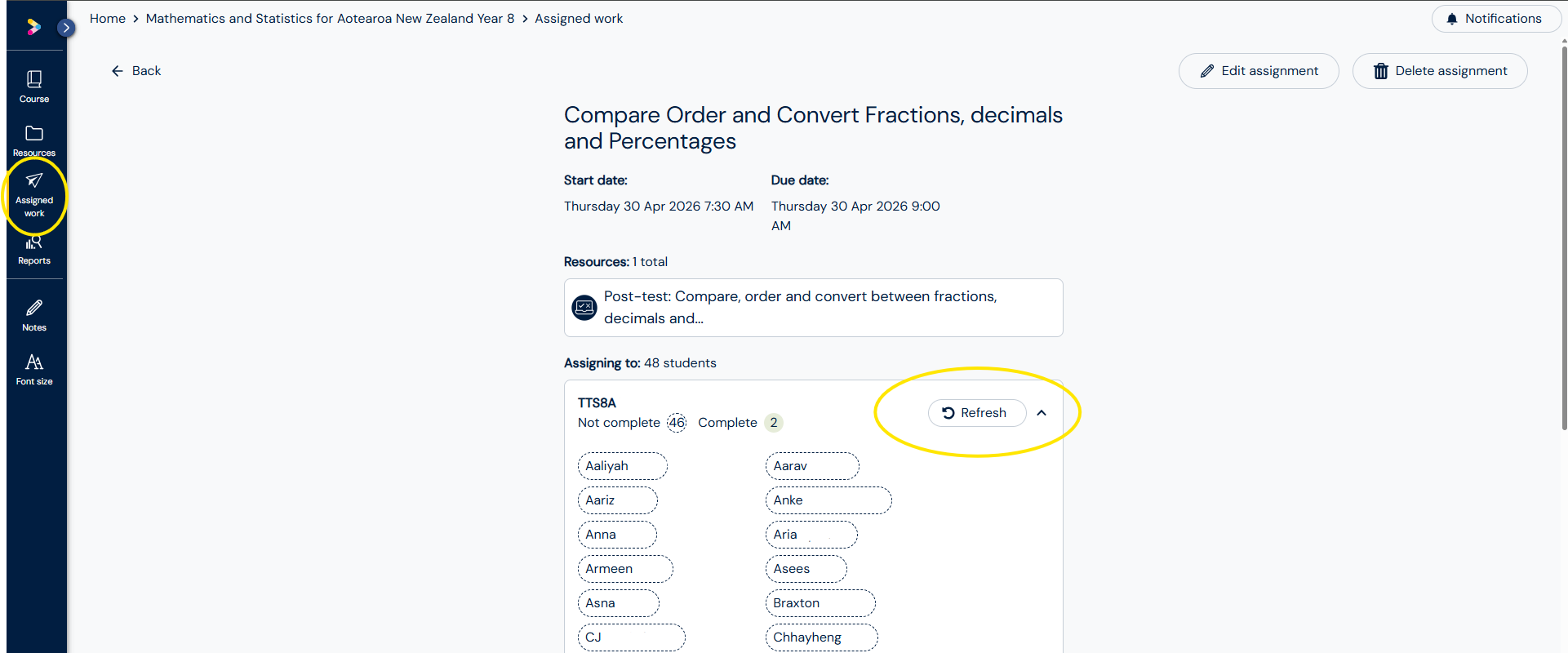Image resolution: width=1568 pixels, height=653 pixels.
Task: Open the Post-test resource card
Action: pos(813,308)
